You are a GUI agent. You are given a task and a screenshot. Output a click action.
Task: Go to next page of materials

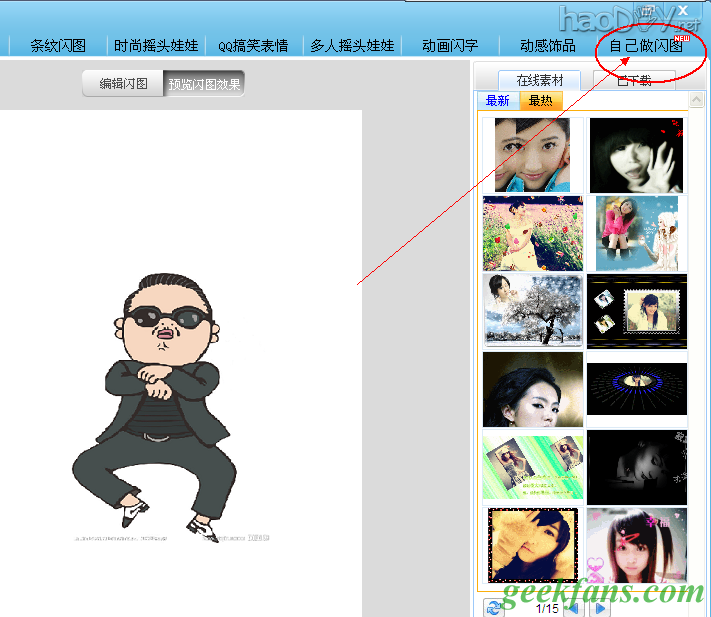pyautogui.click(x=601, y=608)
